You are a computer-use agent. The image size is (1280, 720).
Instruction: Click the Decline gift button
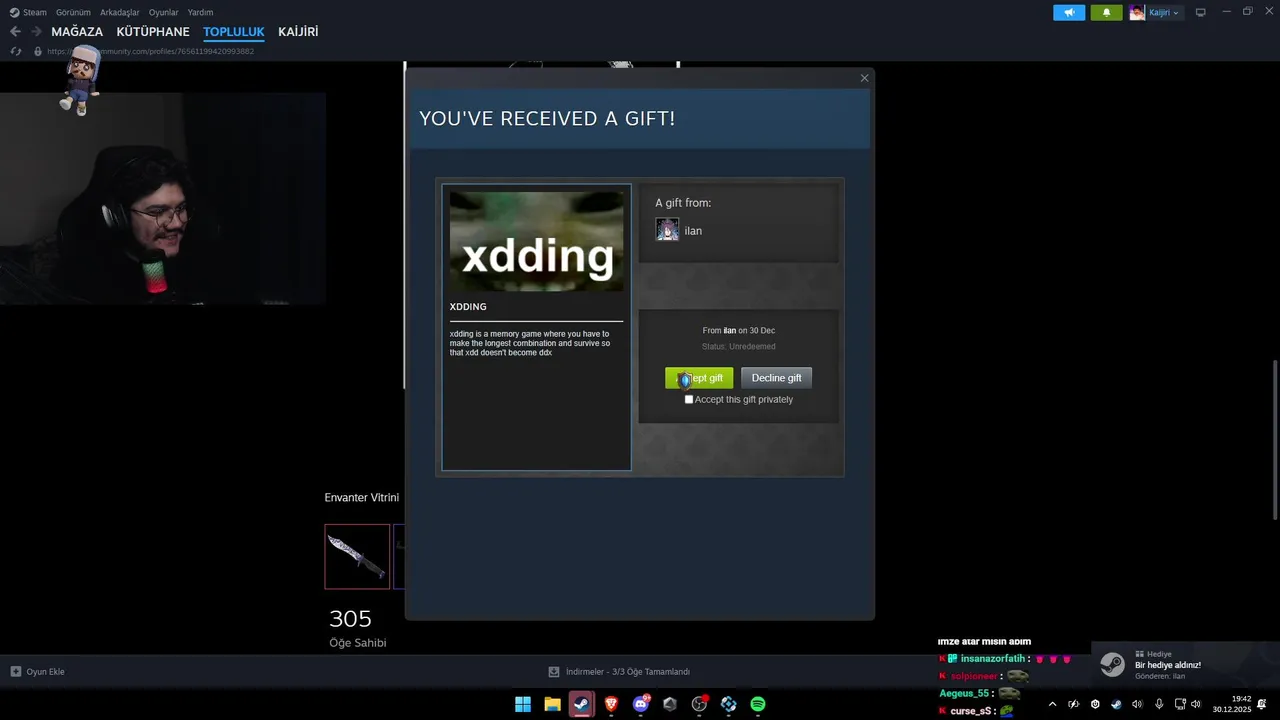(776, 378)
